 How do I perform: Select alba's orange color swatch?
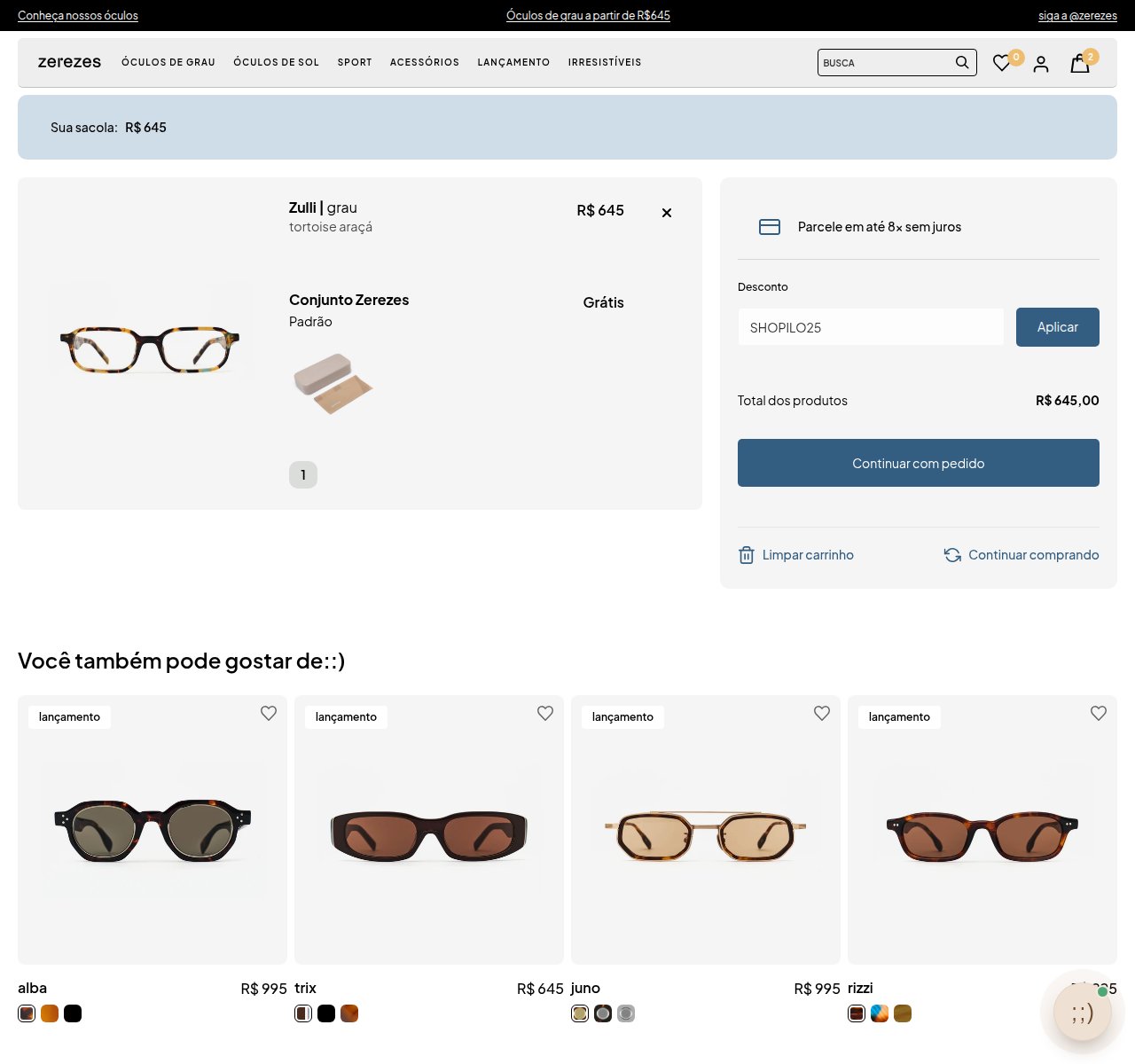tap(50, 1013)
